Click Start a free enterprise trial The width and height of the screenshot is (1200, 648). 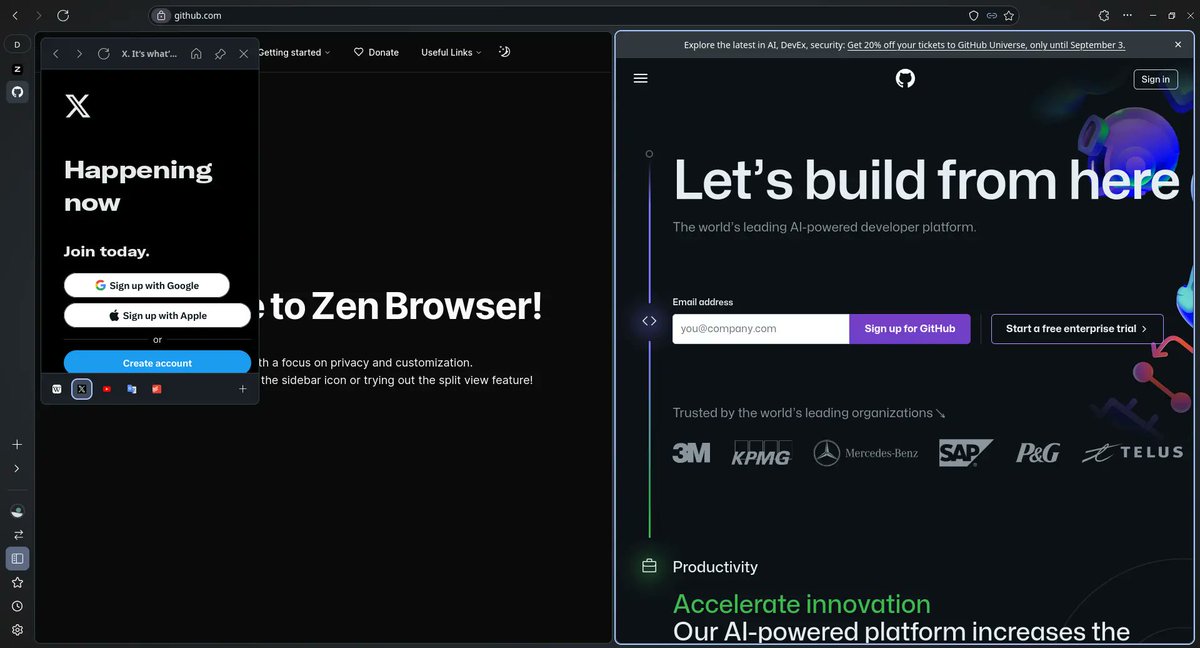(1077, 329)
